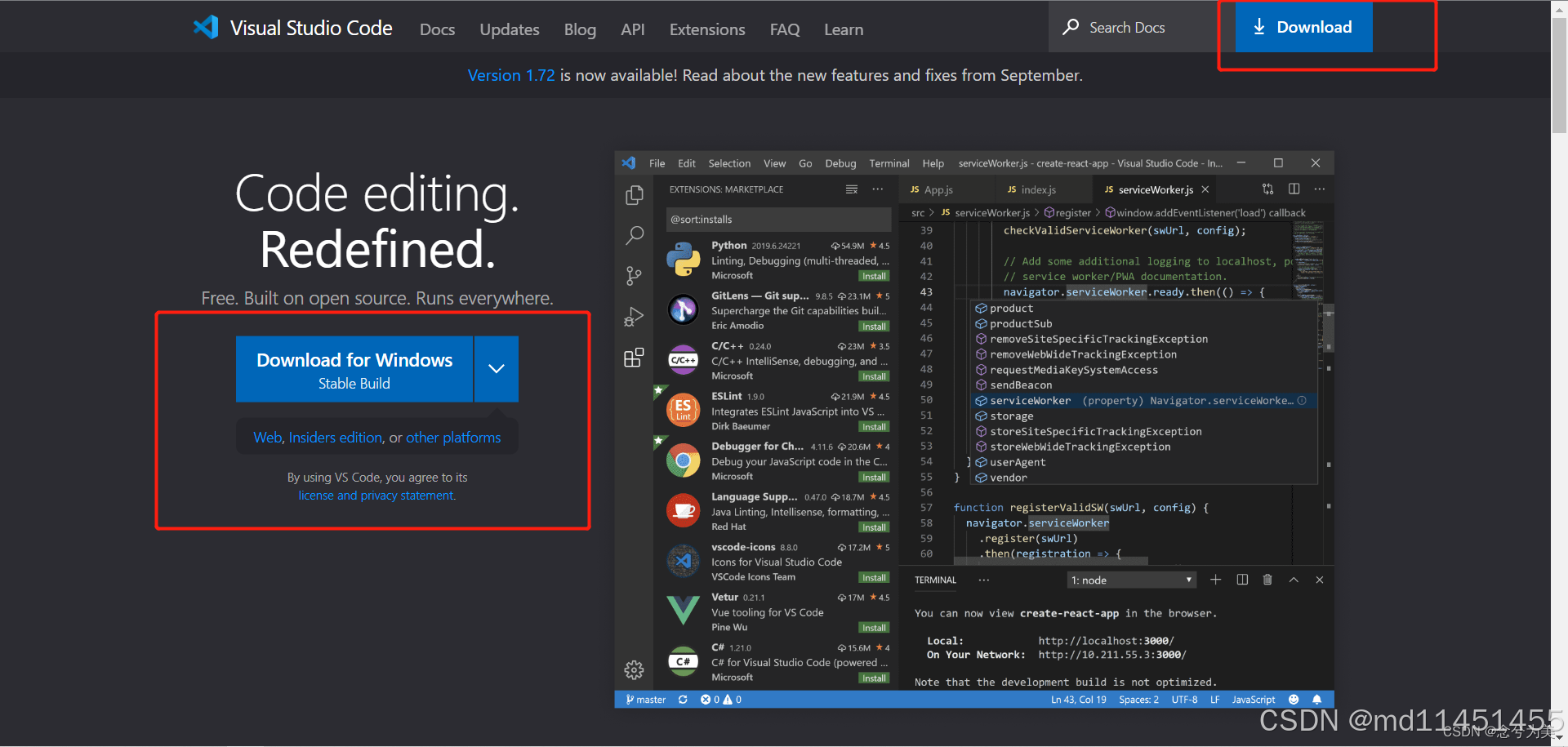Click the Visual Studio Code logo icon
Image resolution: width=1568 pixels, height=747 pixels.
(206, 28)
